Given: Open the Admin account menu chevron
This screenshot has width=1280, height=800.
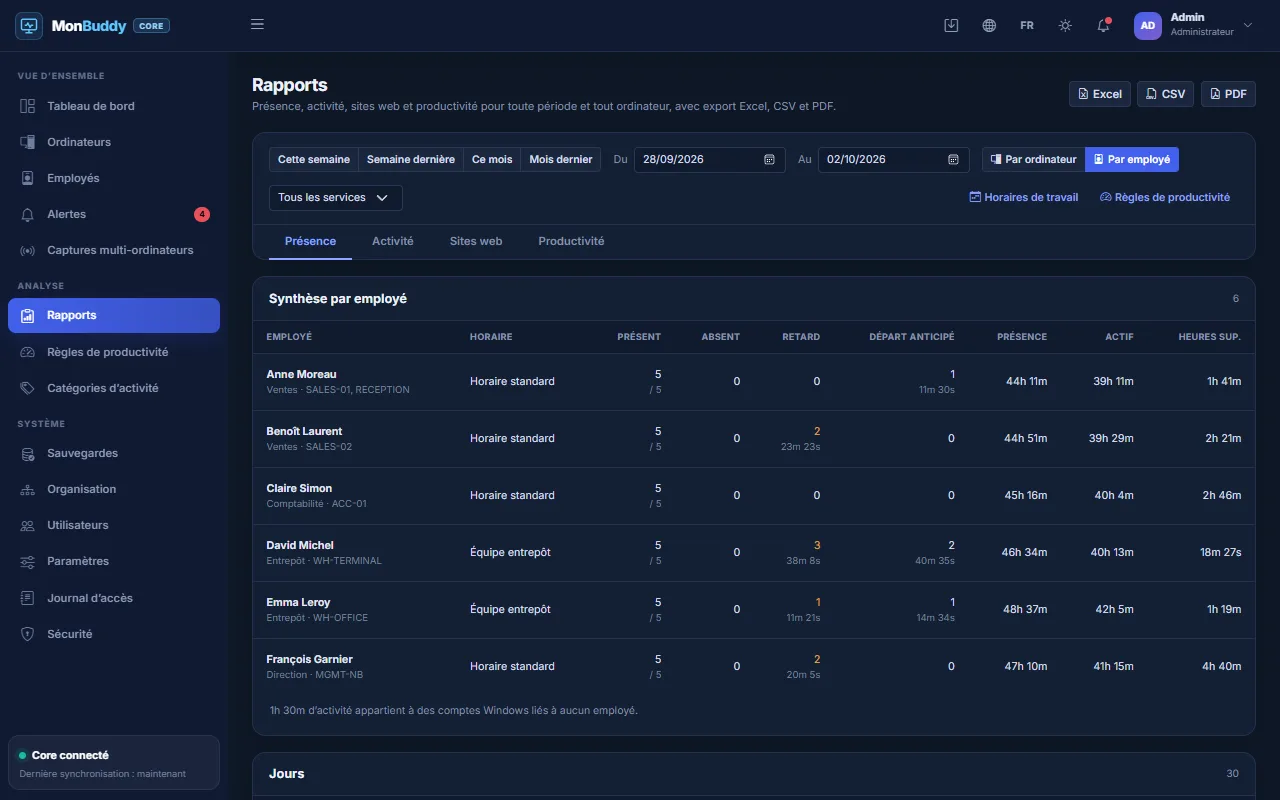Looking at the screenshot, I should (1247, 25).
